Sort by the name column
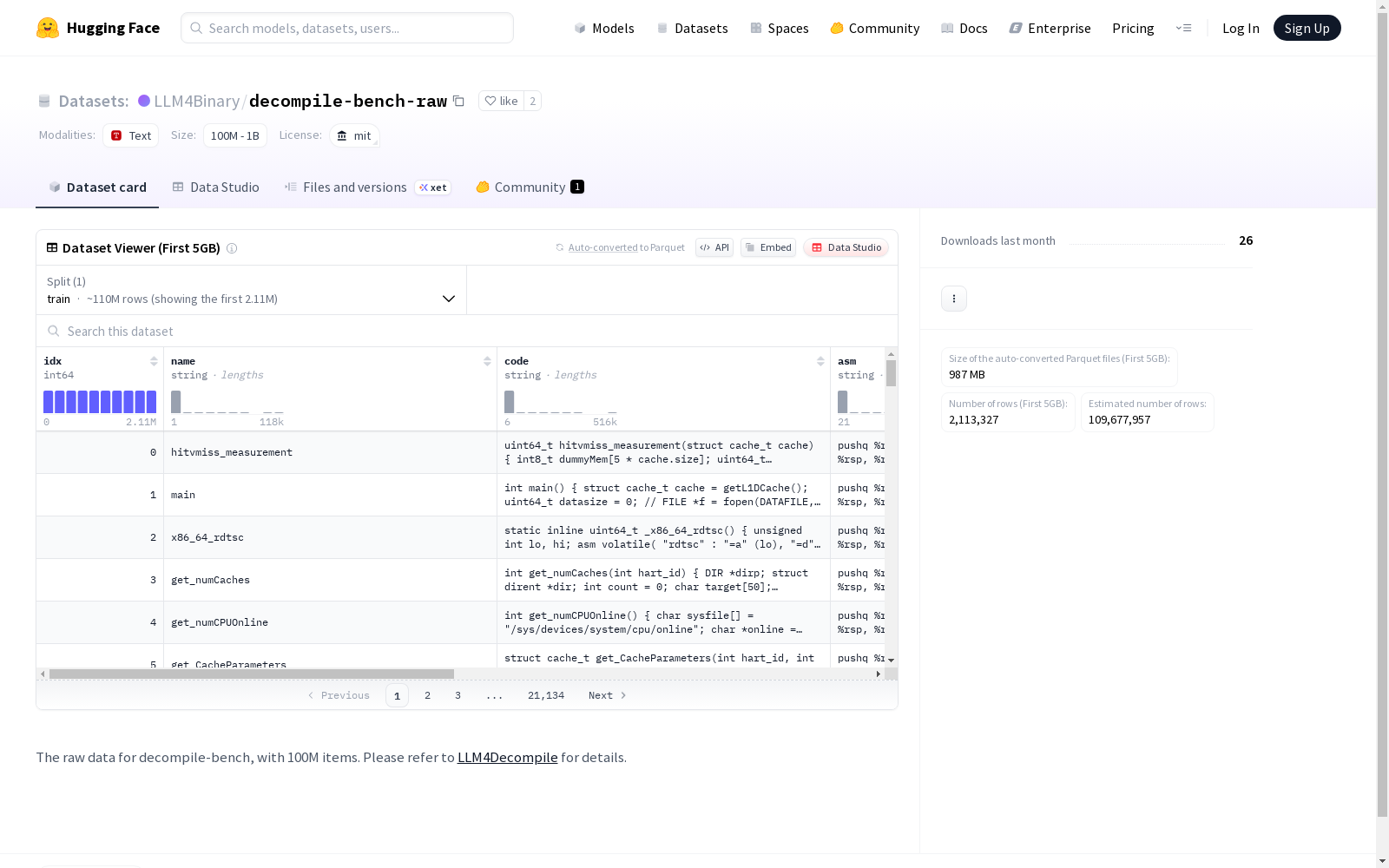The image size is (1389, 868). [487, 361]
